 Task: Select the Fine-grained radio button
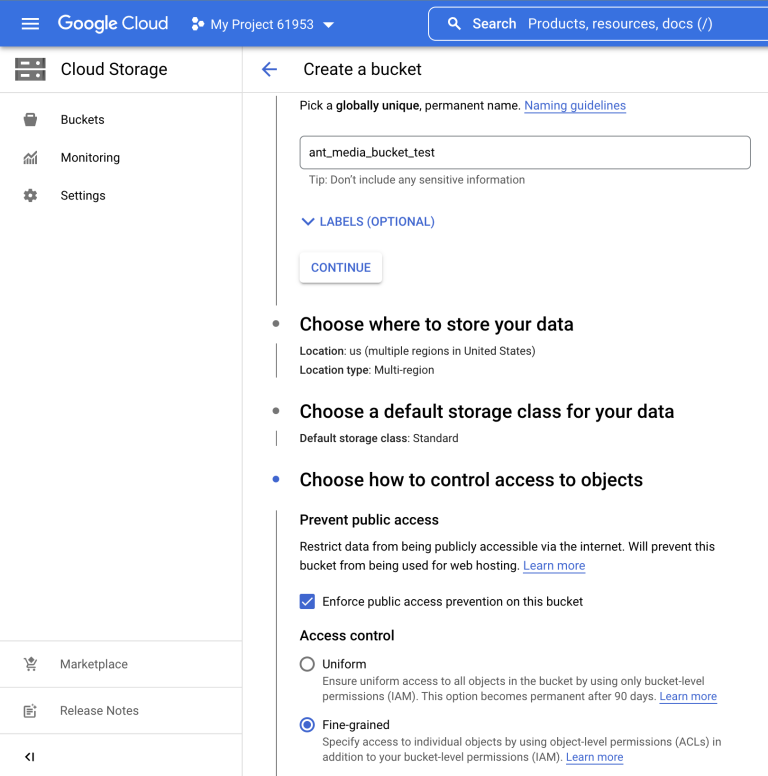click(307, 725)
